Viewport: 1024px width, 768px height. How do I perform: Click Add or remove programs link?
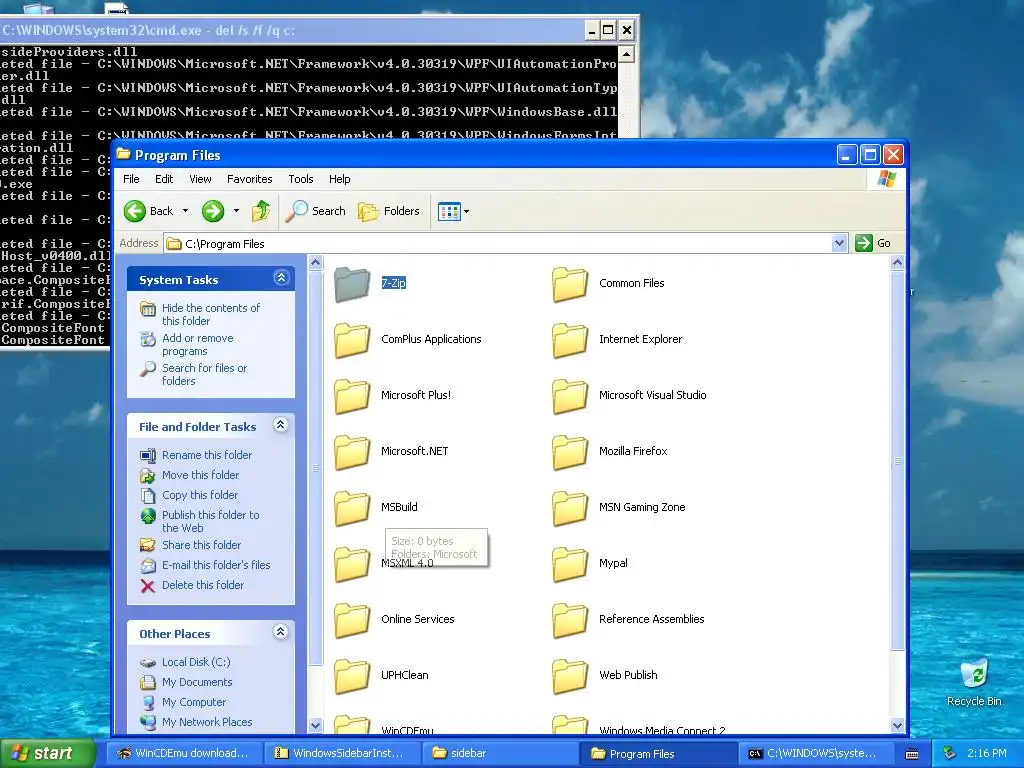point(197,344)
